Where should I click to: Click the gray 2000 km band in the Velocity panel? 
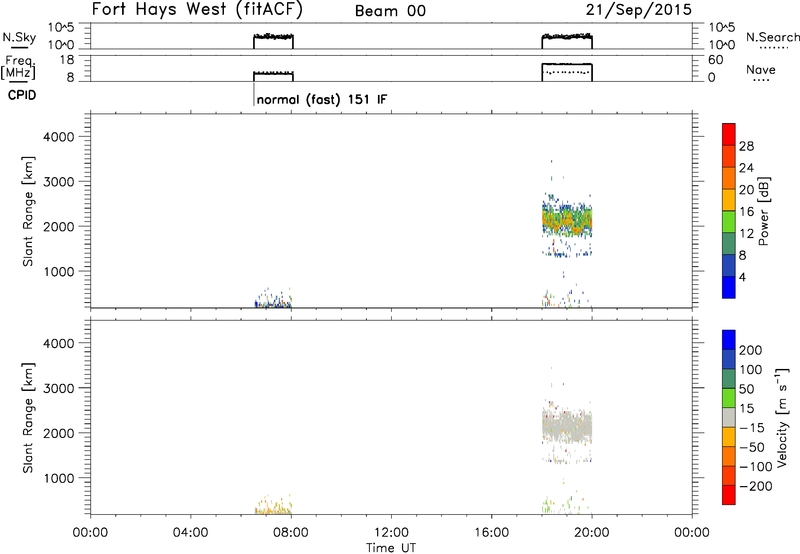[567, 427]
